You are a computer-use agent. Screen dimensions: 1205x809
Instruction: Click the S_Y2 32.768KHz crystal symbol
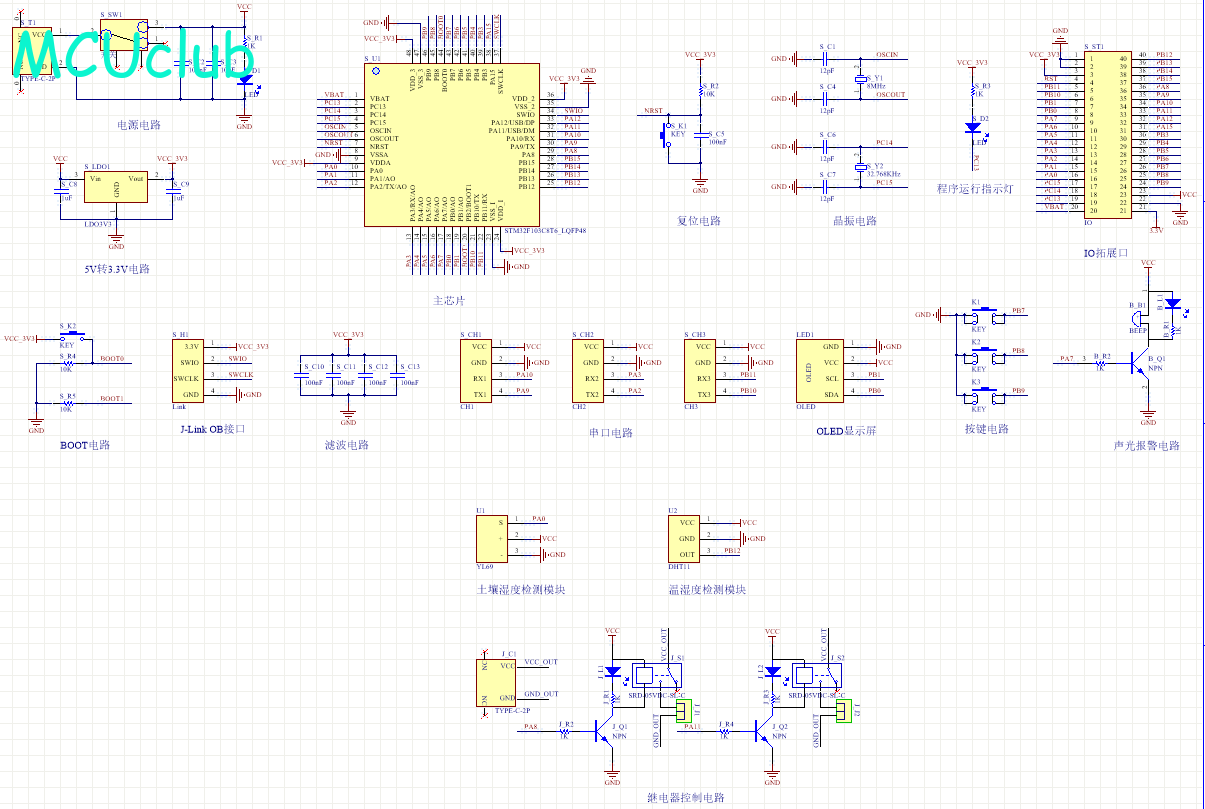(860, 166)
